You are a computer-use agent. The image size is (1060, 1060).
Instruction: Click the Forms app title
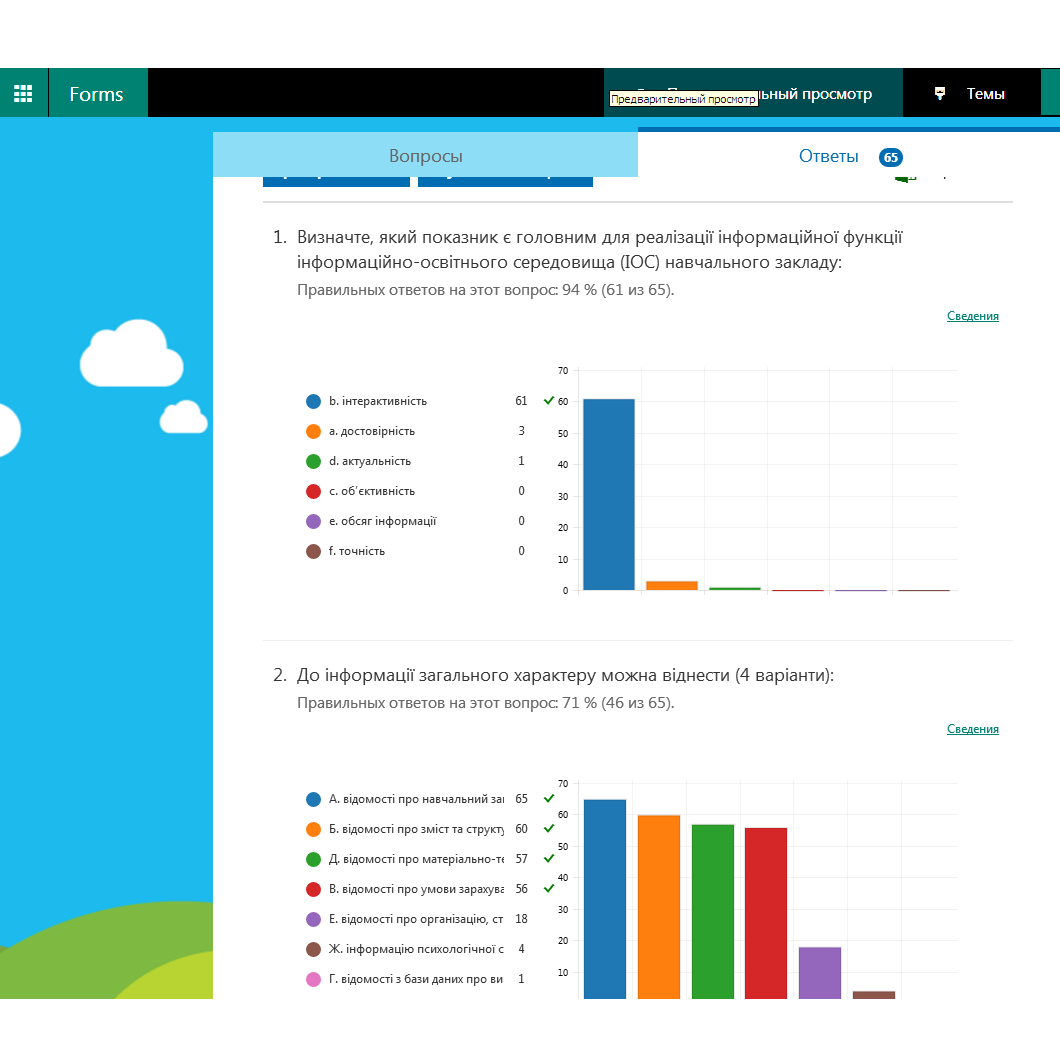(x=96, y=94)
